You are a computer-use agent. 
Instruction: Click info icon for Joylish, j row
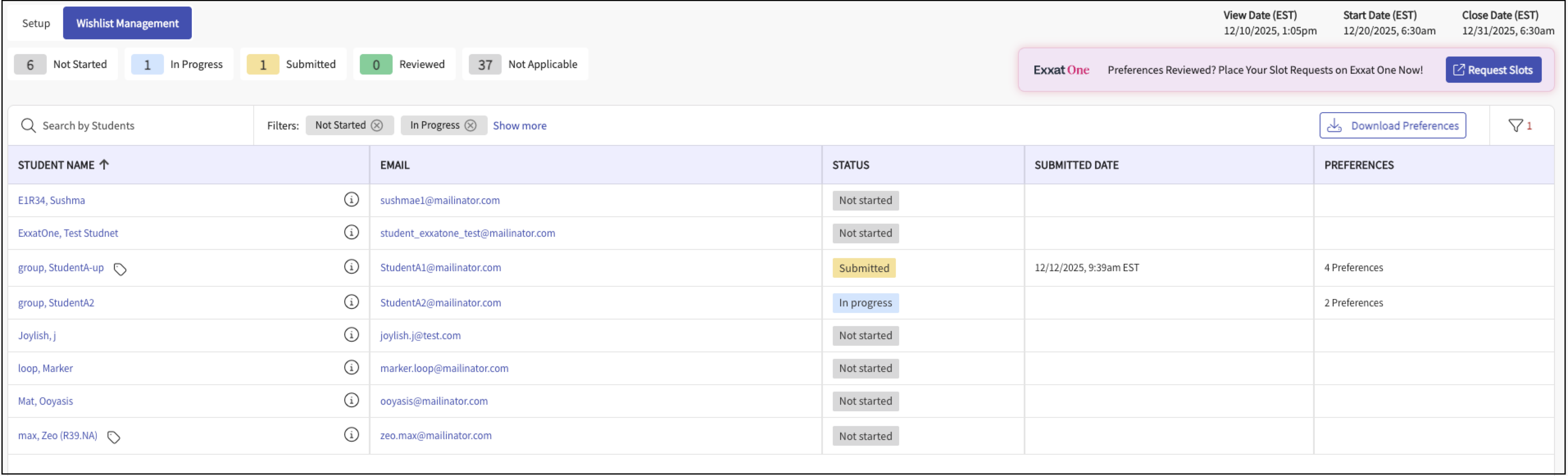tap(351, 335)
